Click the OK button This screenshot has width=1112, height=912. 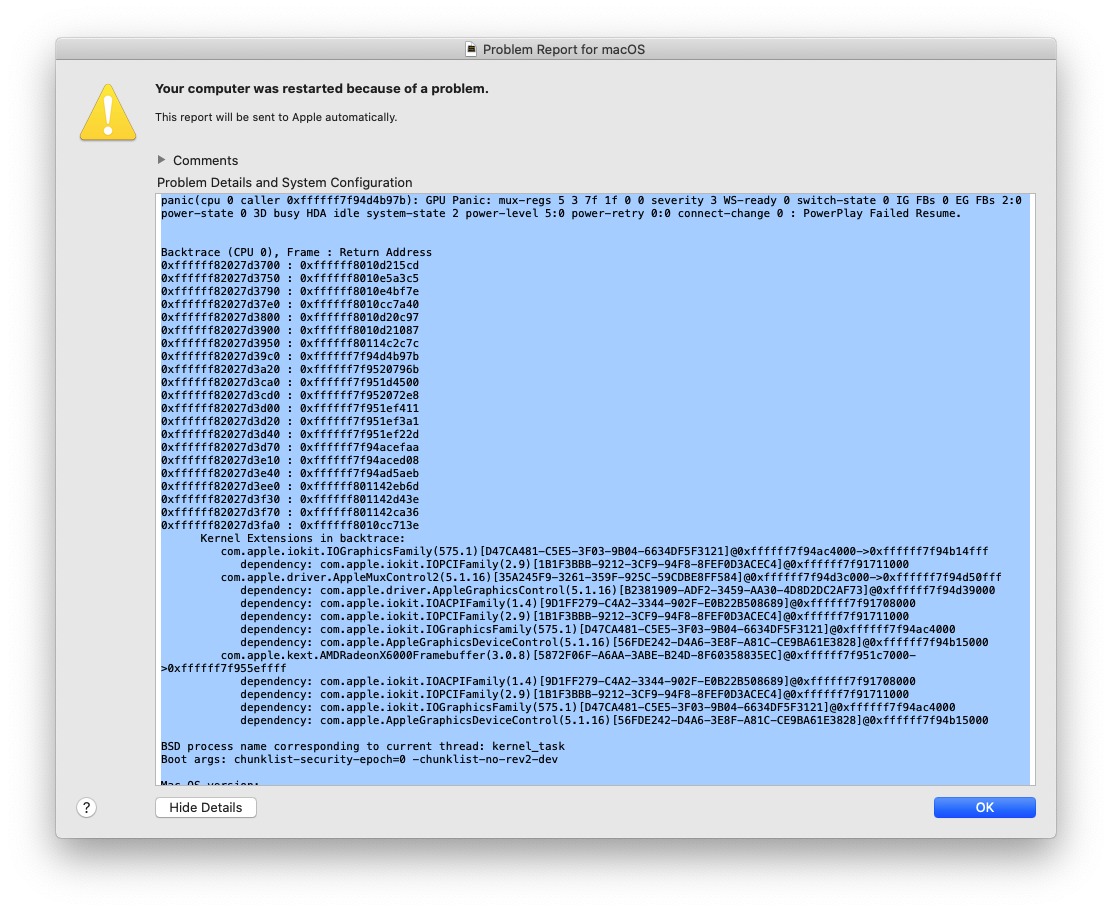coord(984,807)
